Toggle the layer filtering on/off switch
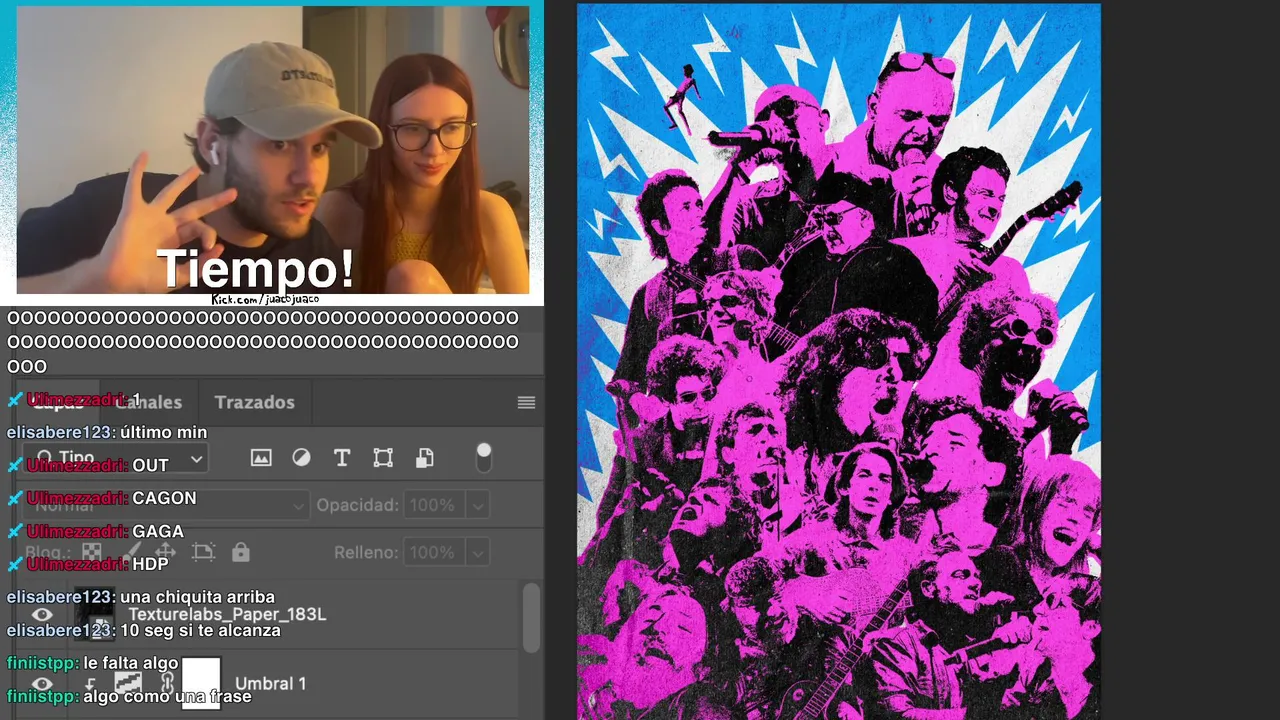 (484, 457)
